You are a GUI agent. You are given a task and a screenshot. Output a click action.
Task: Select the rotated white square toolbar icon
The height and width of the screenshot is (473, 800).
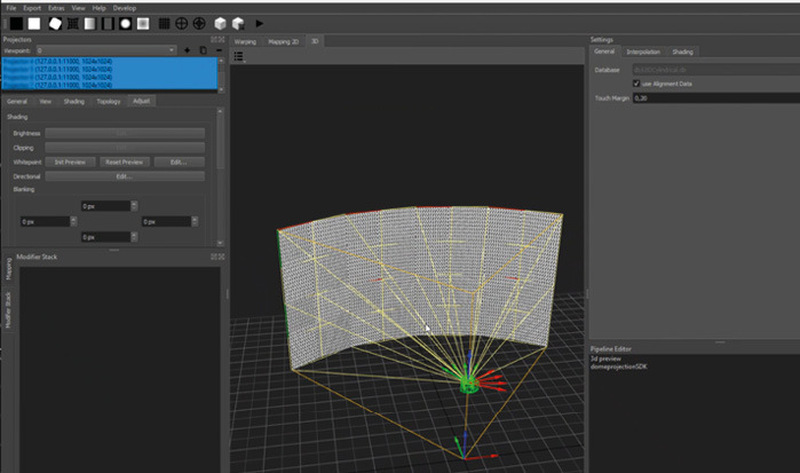pyautogui.click(x=53, y=23)
